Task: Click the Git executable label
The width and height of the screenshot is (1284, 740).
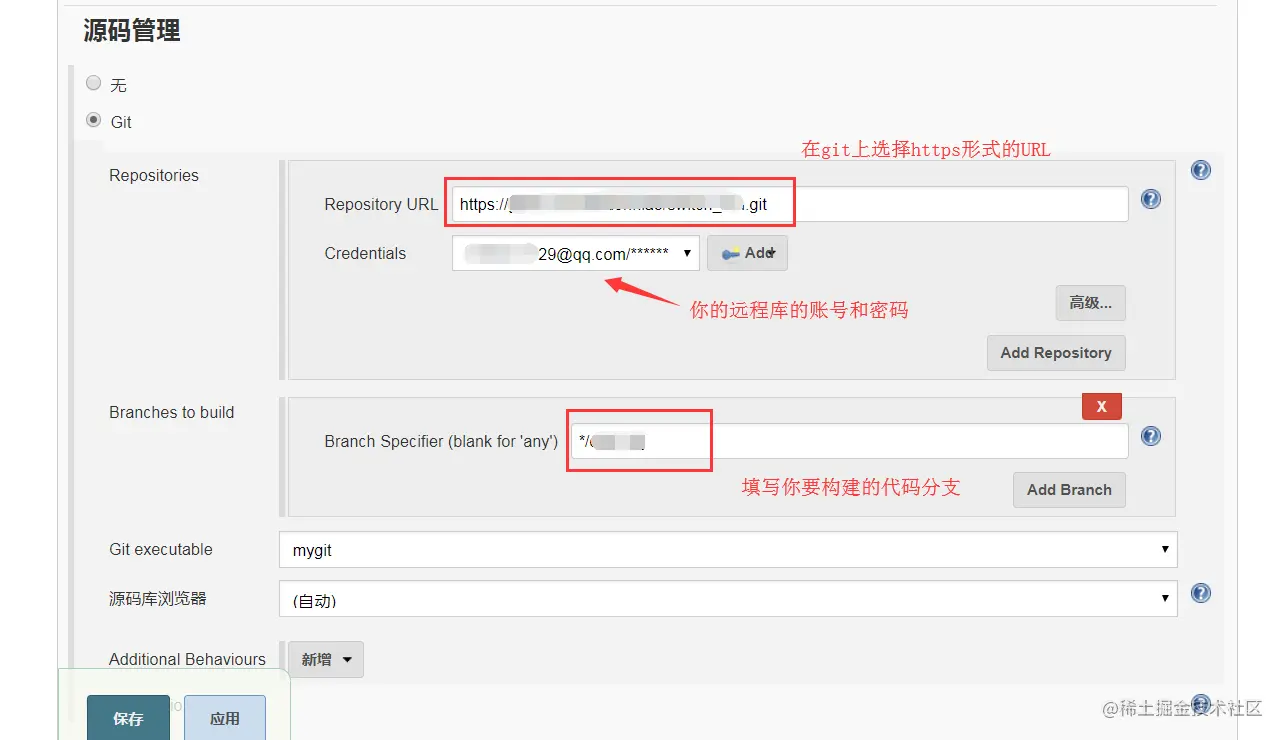Action: [x=161, y=549]
